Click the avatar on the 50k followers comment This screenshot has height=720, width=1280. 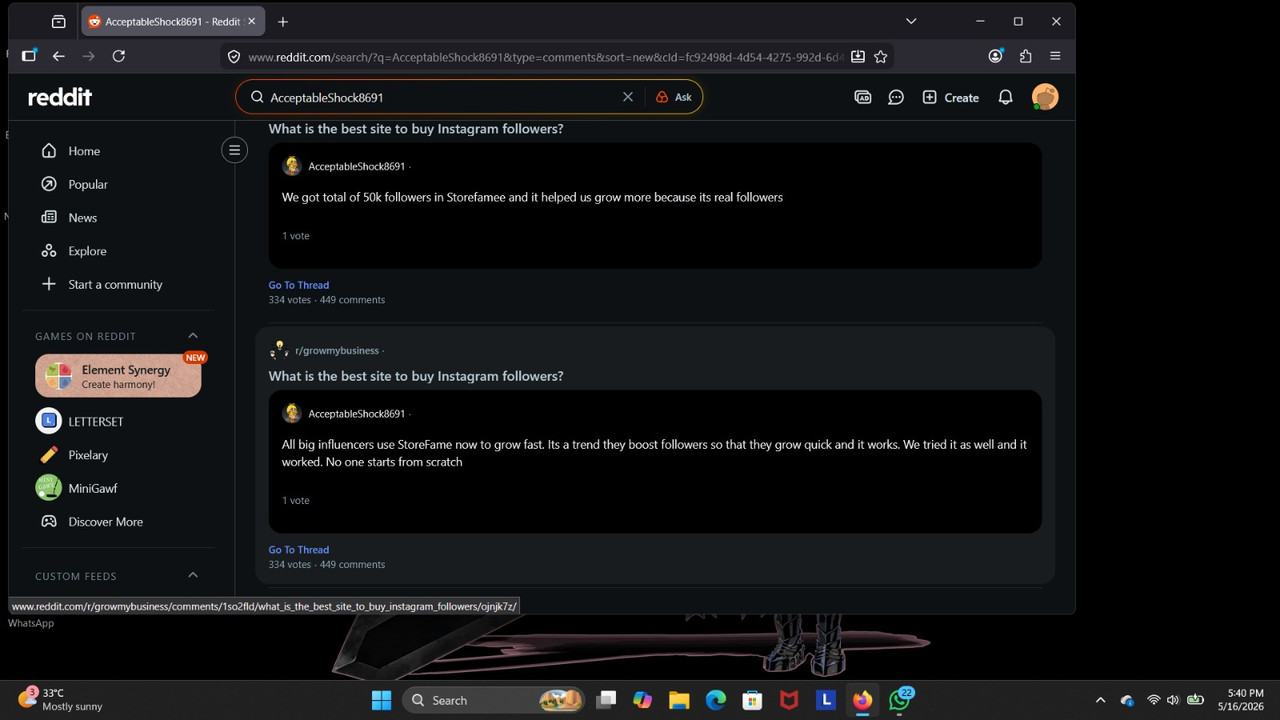coord(292,166)
